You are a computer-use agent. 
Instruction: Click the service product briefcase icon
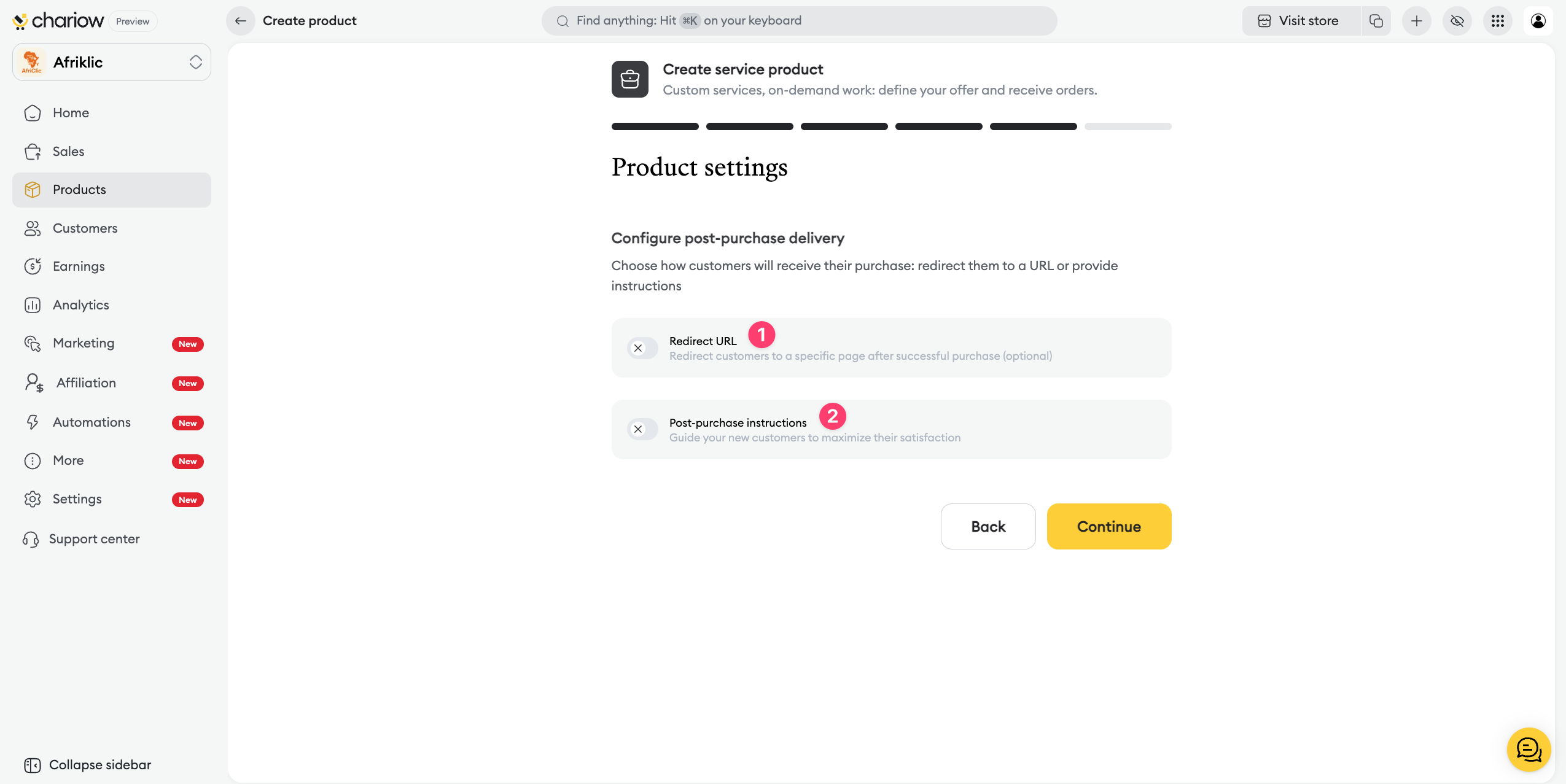tap(629, 79)
